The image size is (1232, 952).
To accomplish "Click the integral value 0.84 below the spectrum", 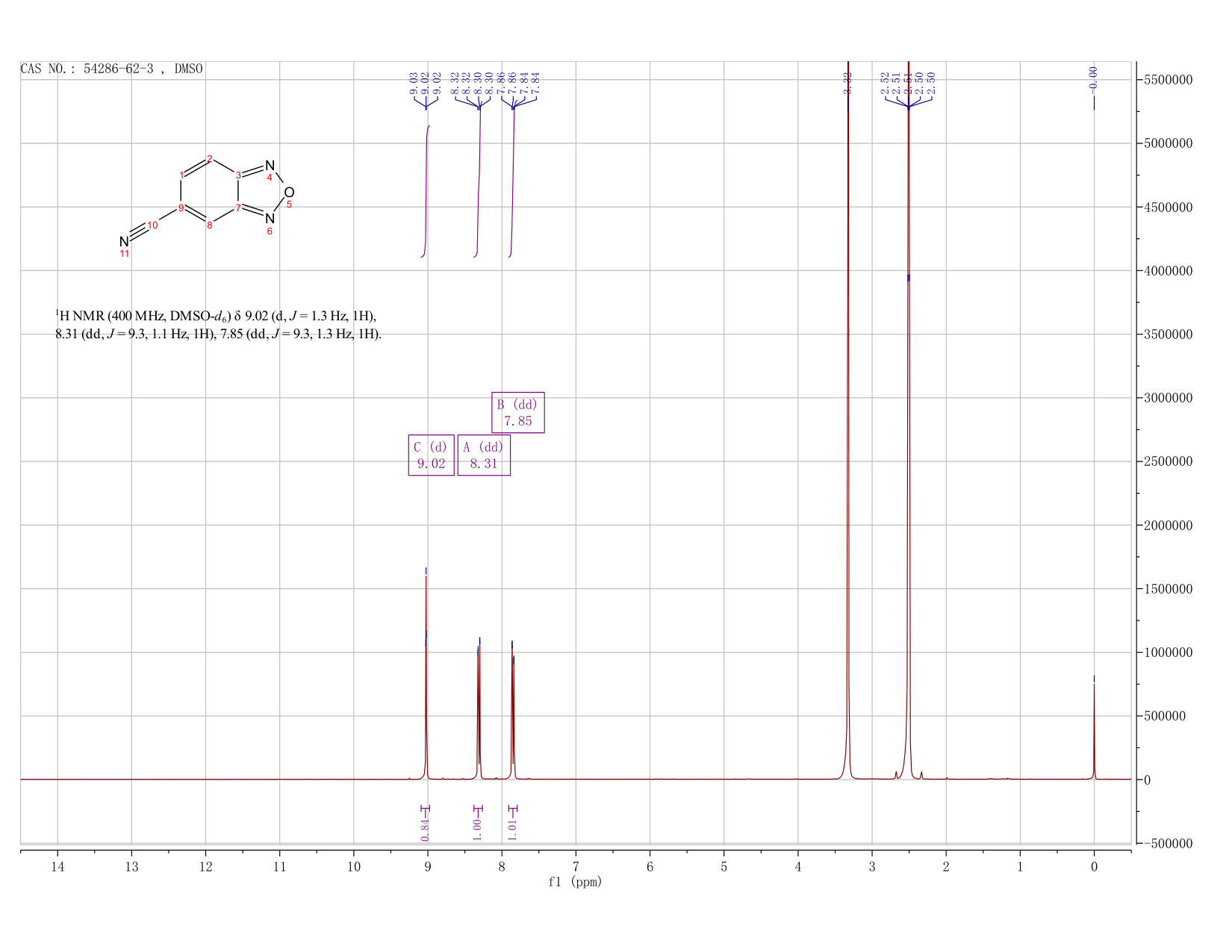I will (x=425, y=829).
